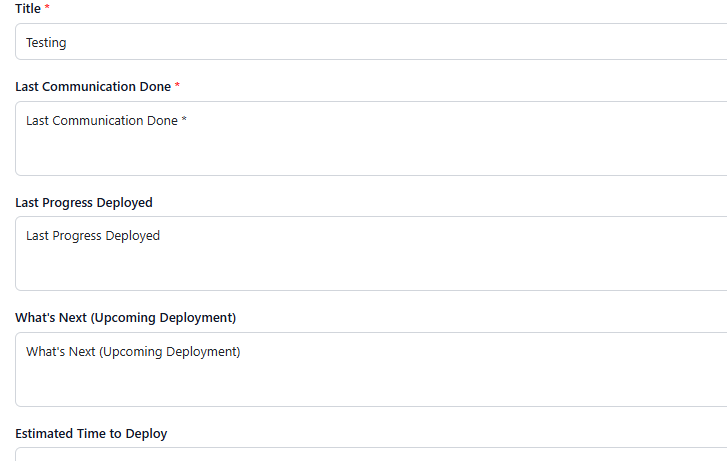Click the gray placeholder What's Next (Upcoming Deployment)

coord(133,352)
